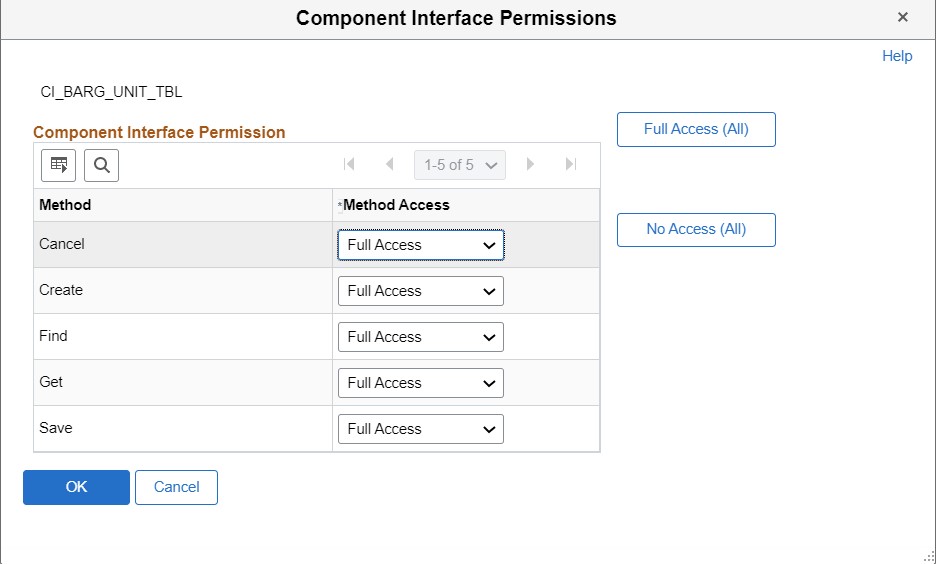Screen dimensions: 936x564
Task: Click the Cancel button at bottom
Action: (176, 487)
